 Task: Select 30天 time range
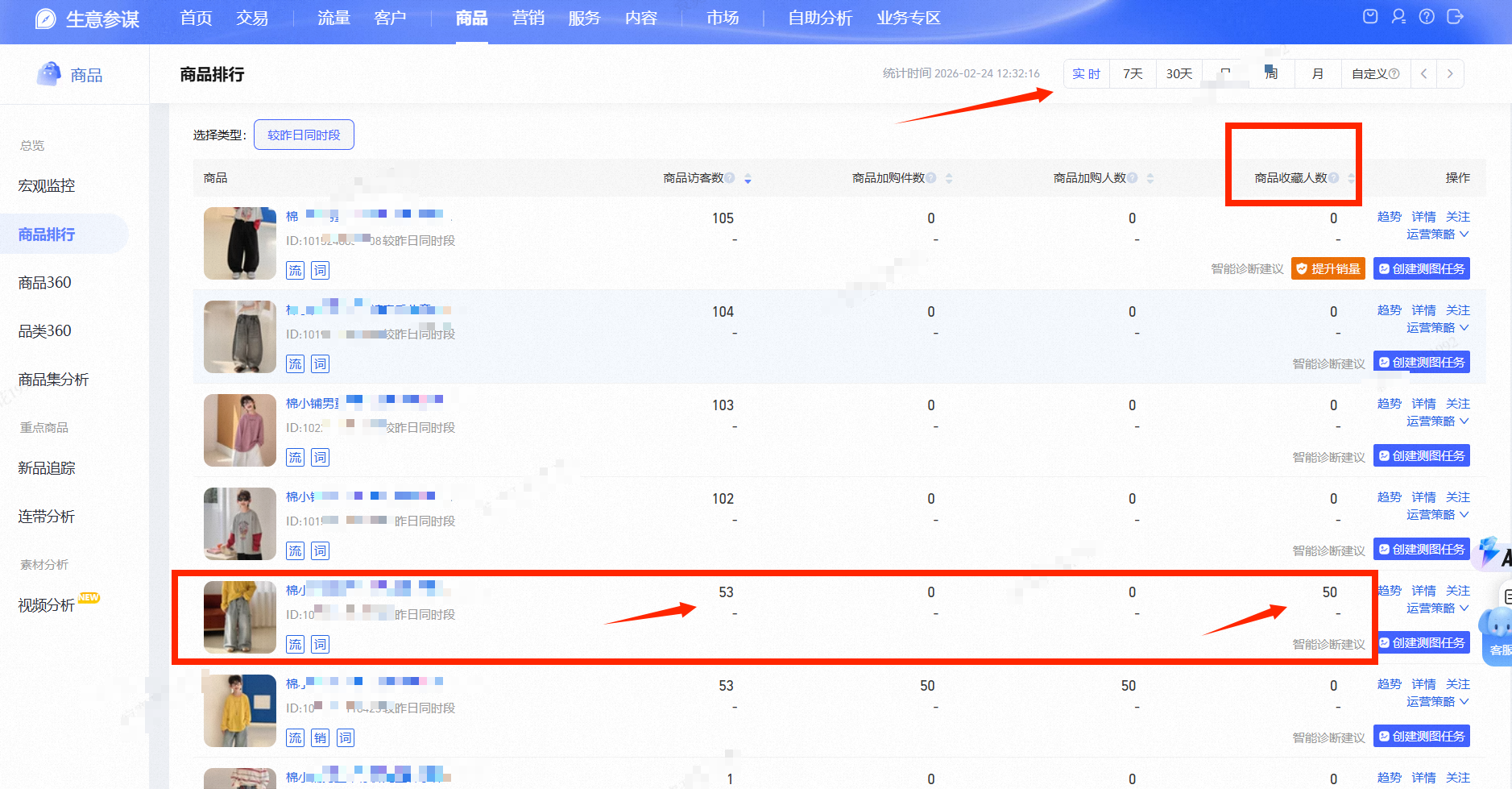(1179, 74)
